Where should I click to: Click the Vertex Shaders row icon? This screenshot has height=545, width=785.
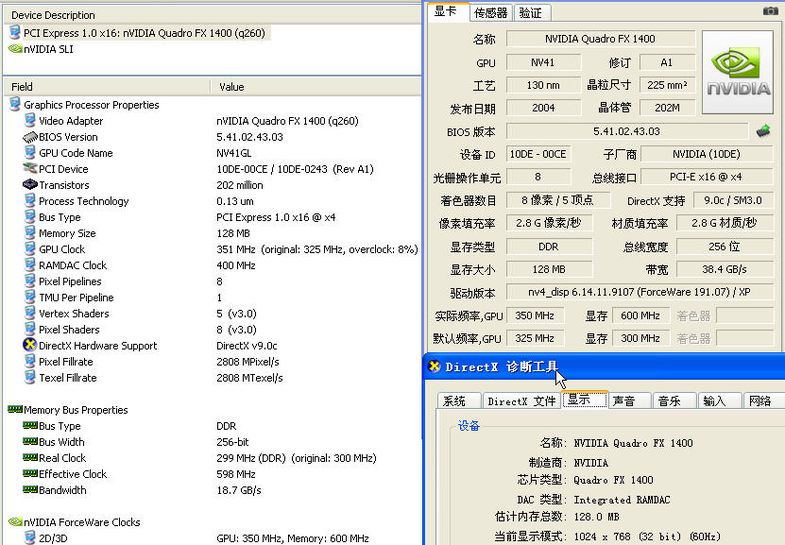point(30,313)
